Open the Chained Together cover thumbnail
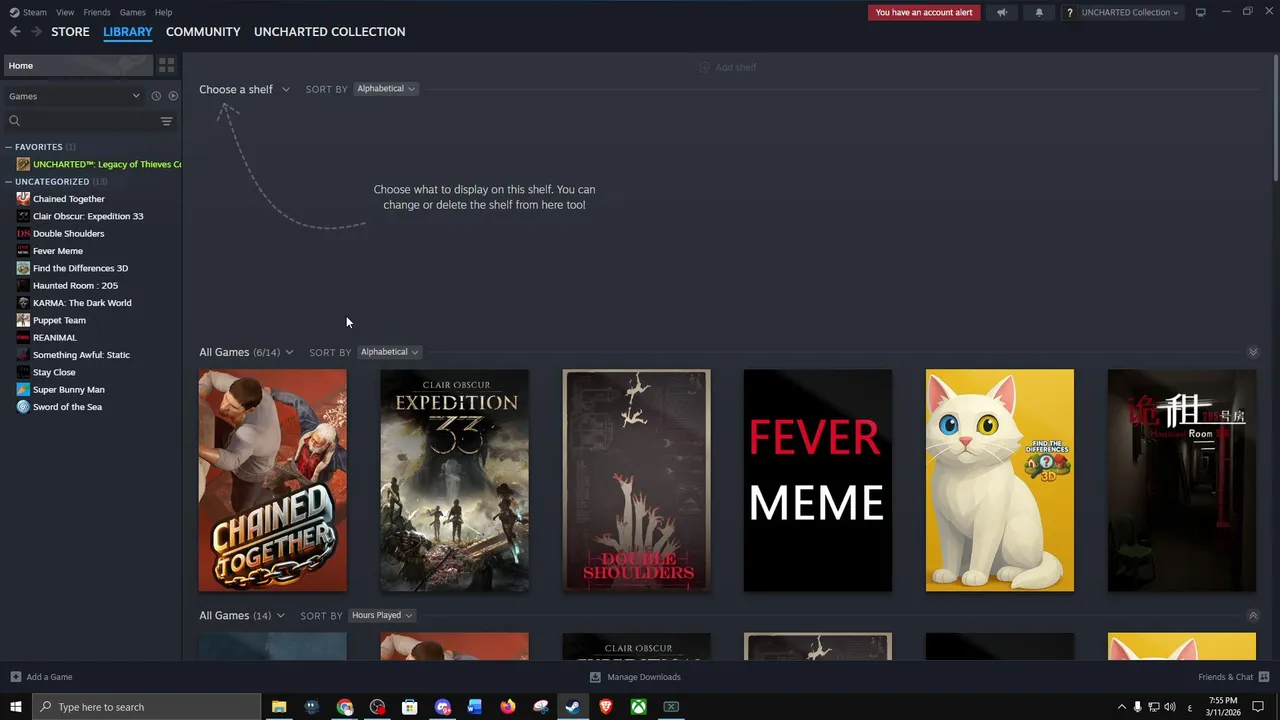Viewport: 1280px width, 720px height. 273,481
